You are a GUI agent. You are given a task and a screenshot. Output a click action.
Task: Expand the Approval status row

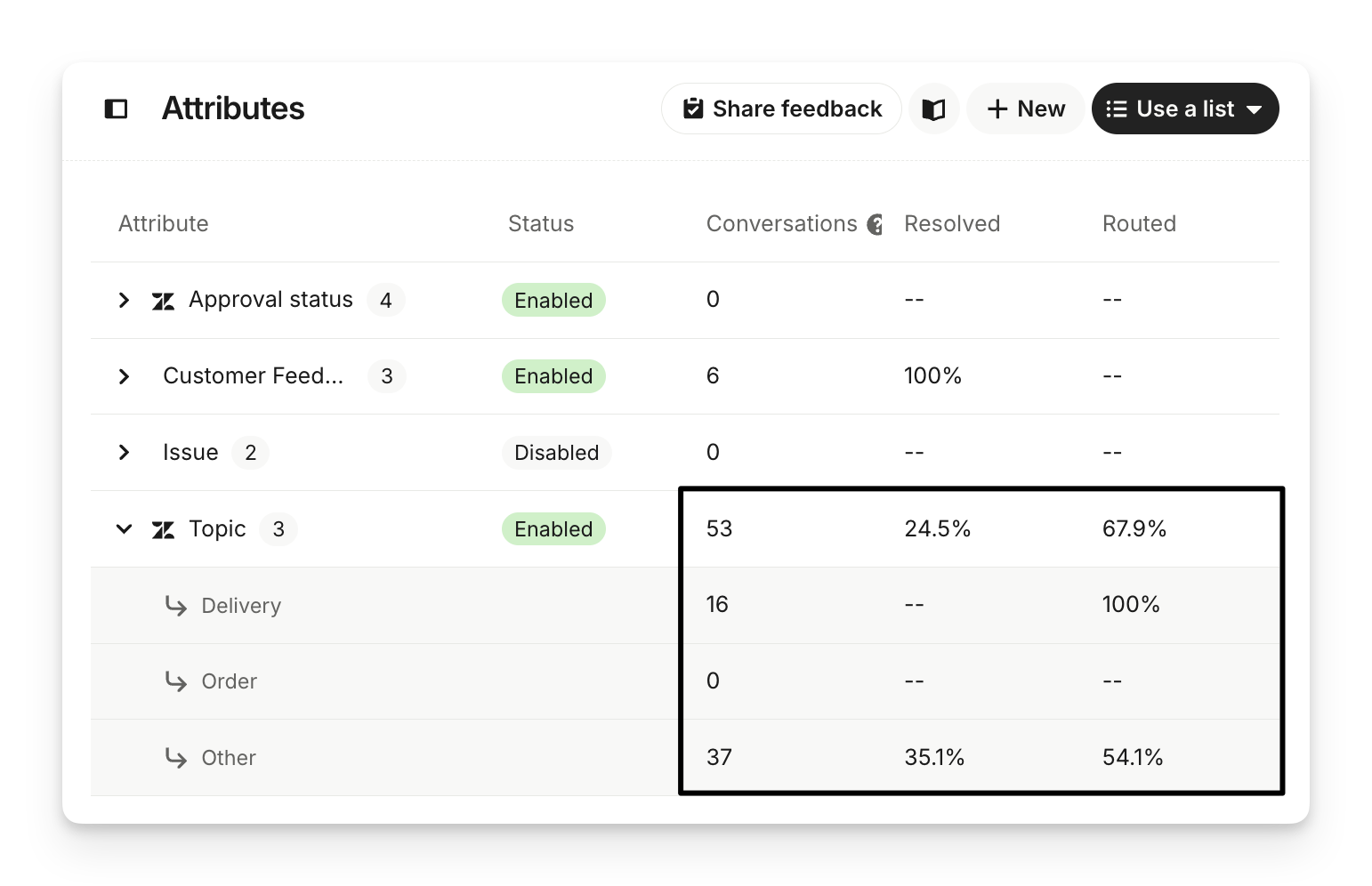tap(124, 301)
